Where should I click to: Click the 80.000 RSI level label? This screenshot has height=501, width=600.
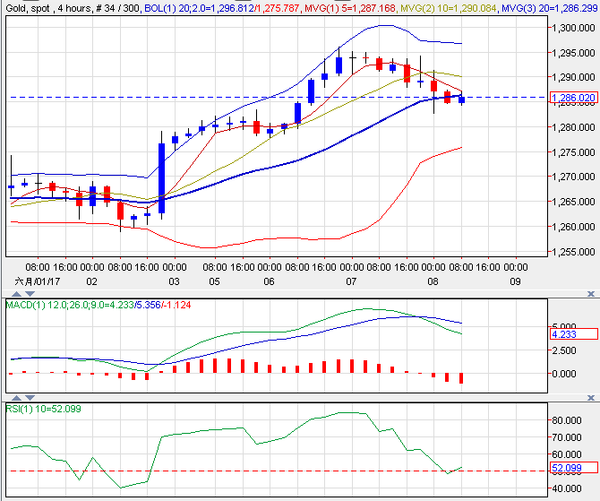(x=568, y=421)
